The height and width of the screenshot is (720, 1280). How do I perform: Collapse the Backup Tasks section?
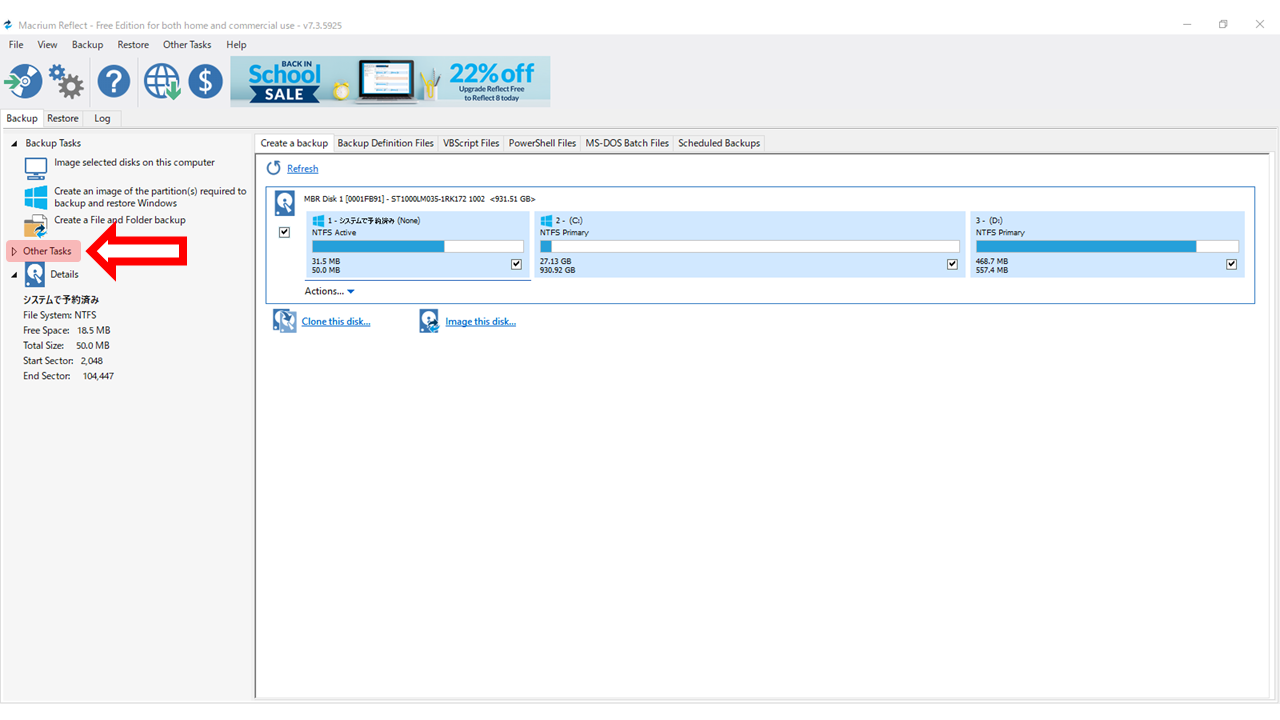14,144
